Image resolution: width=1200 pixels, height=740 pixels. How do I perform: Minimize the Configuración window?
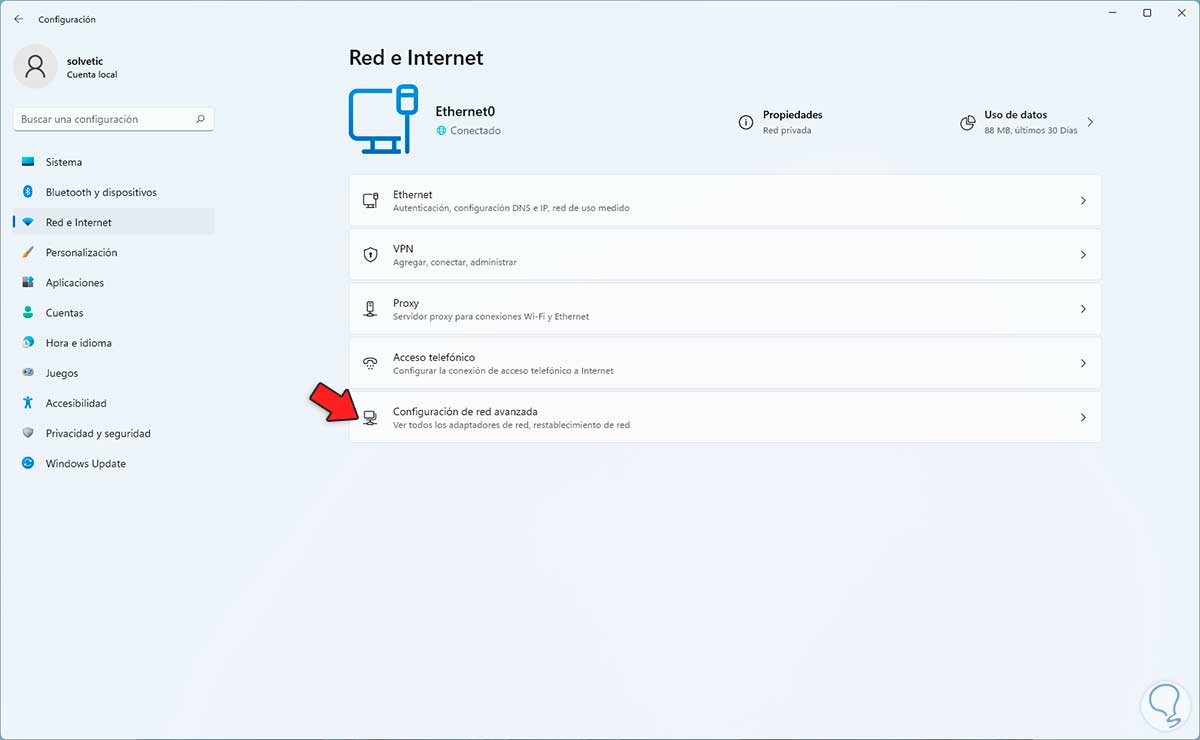[x=1114, y=12]
